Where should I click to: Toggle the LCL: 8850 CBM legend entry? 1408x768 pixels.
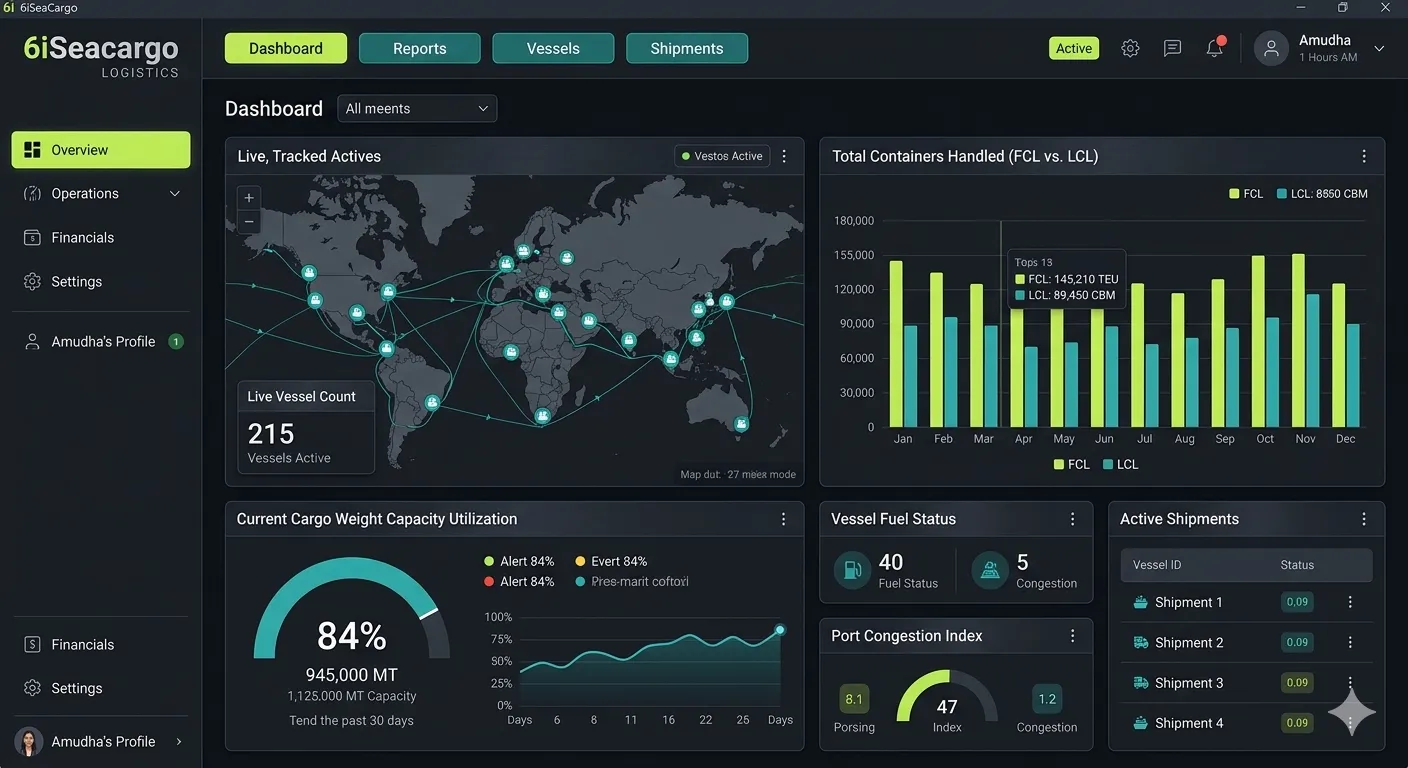pos(1322,194)
